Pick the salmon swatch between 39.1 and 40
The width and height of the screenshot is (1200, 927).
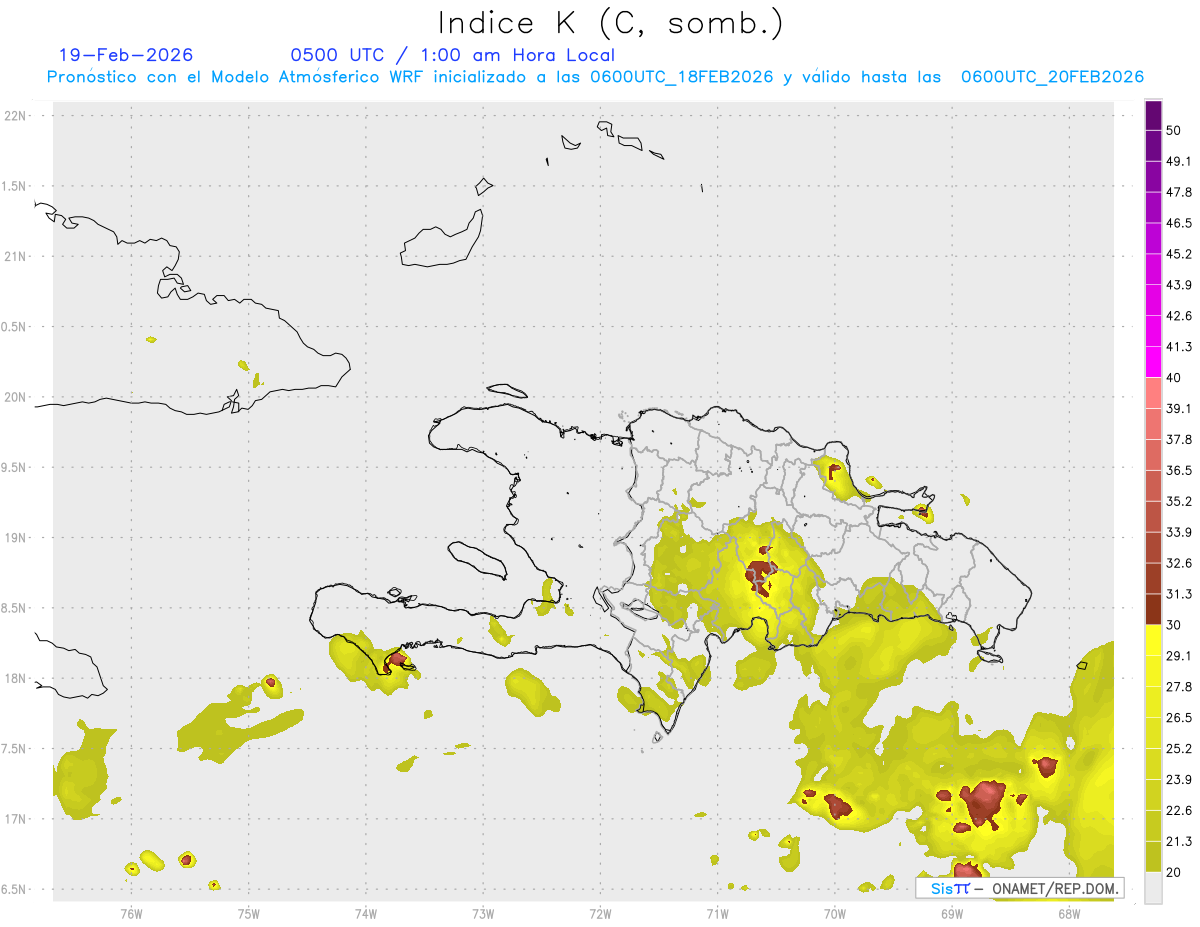[x=1153, y=393]
